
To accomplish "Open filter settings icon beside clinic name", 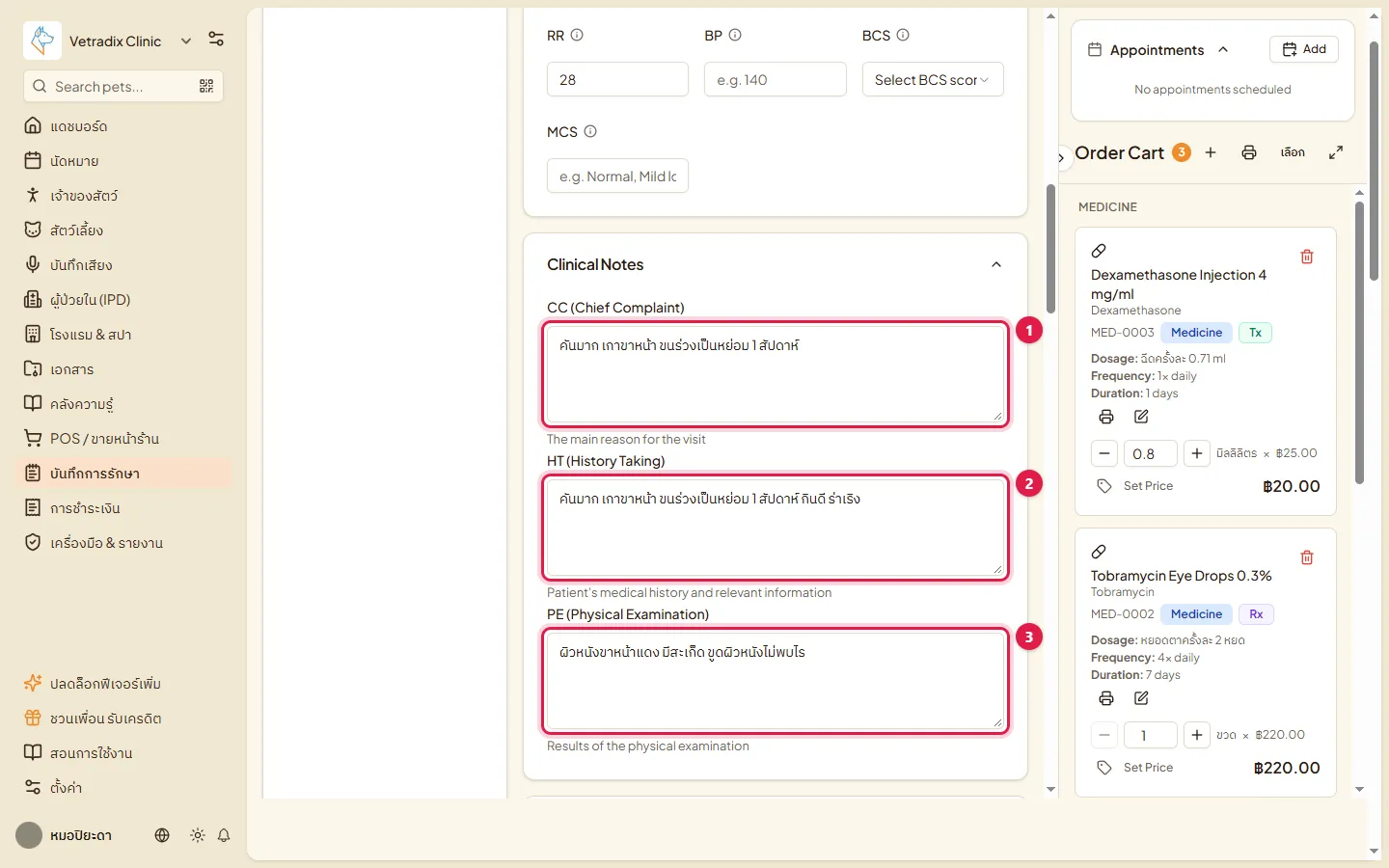I will 216,40.
